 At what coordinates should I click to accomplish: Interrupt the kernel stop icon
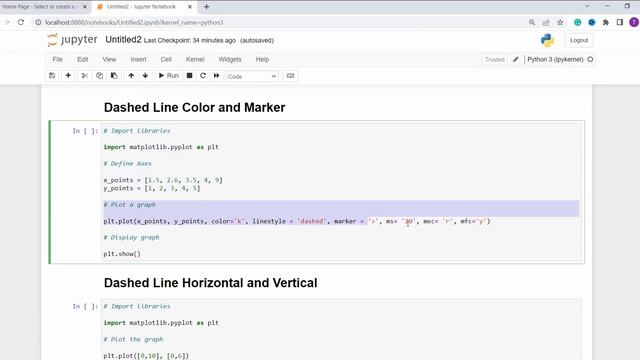tap(189, 76)
